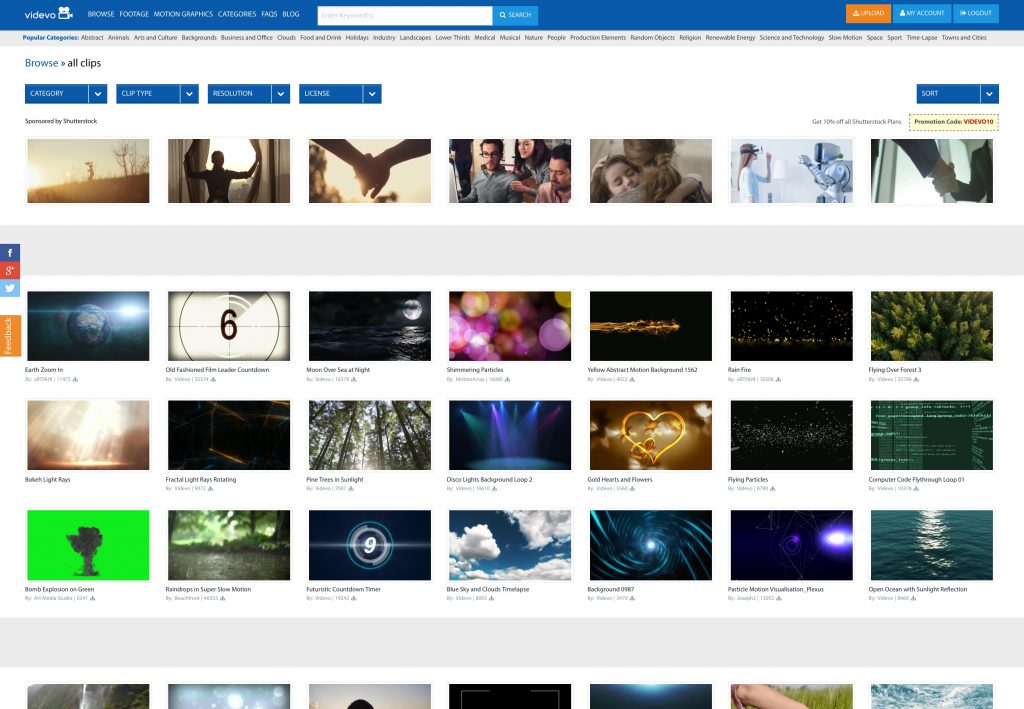Open the Browse menu
Image resolution: width=1024 pixels, height=709 pixels.
click(101, 14)
